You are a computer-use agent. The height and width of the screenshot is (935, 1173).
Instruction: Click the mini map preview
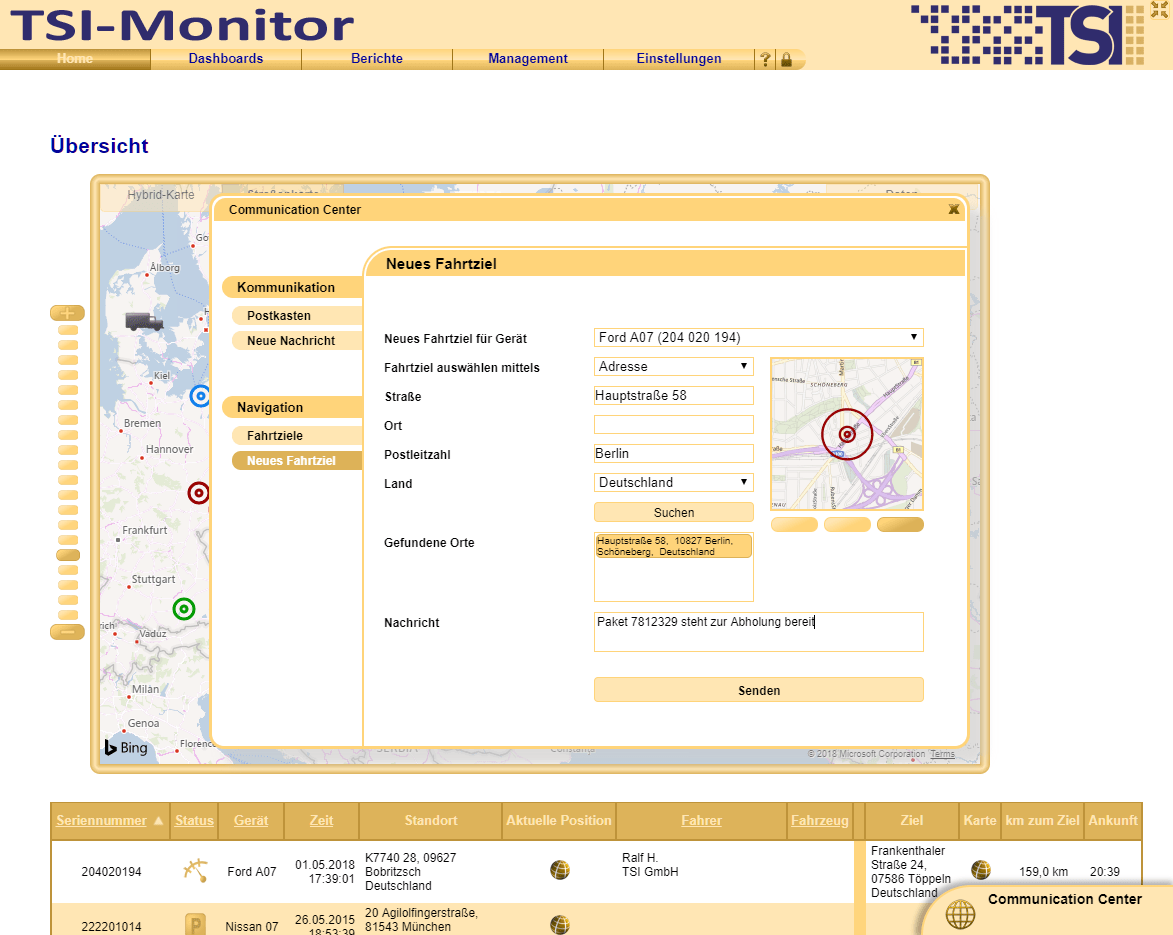point(847,434)
